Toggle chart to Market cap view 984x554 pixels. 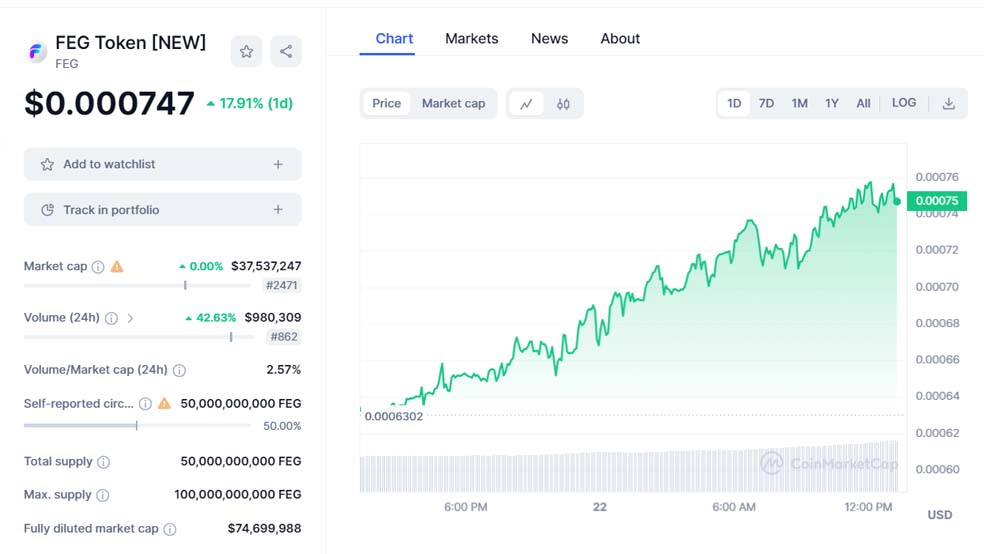coord(453,104)
